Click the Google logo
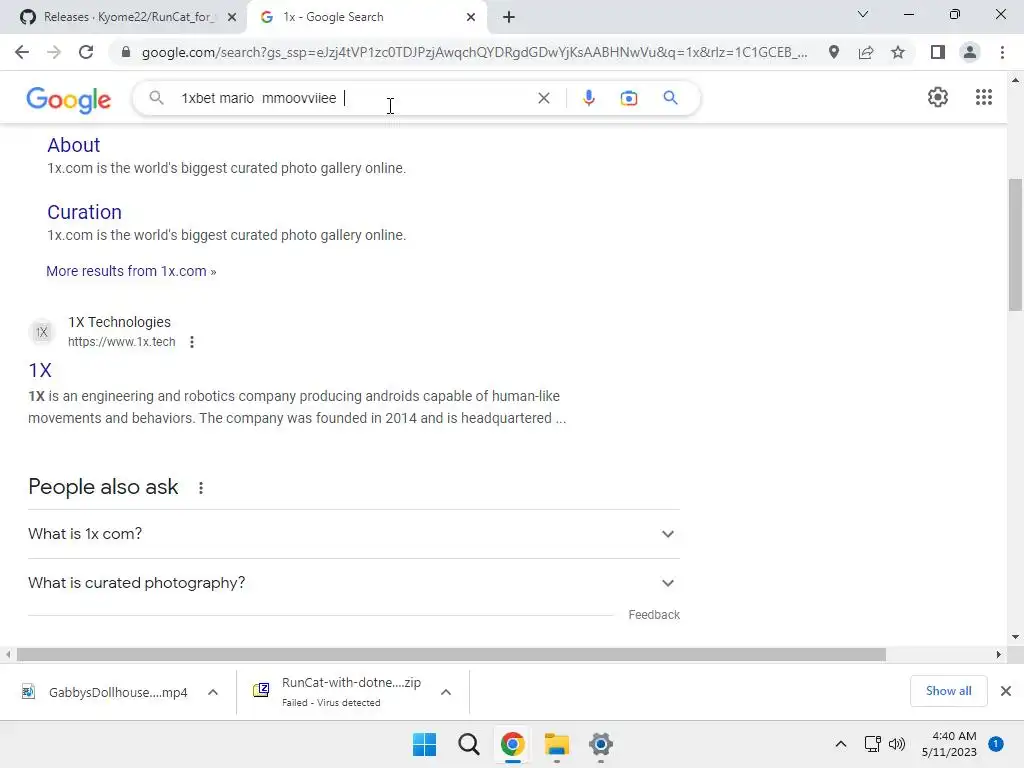Image resolution: width=1024 pixels, height=768 pixels. (69, 99)
